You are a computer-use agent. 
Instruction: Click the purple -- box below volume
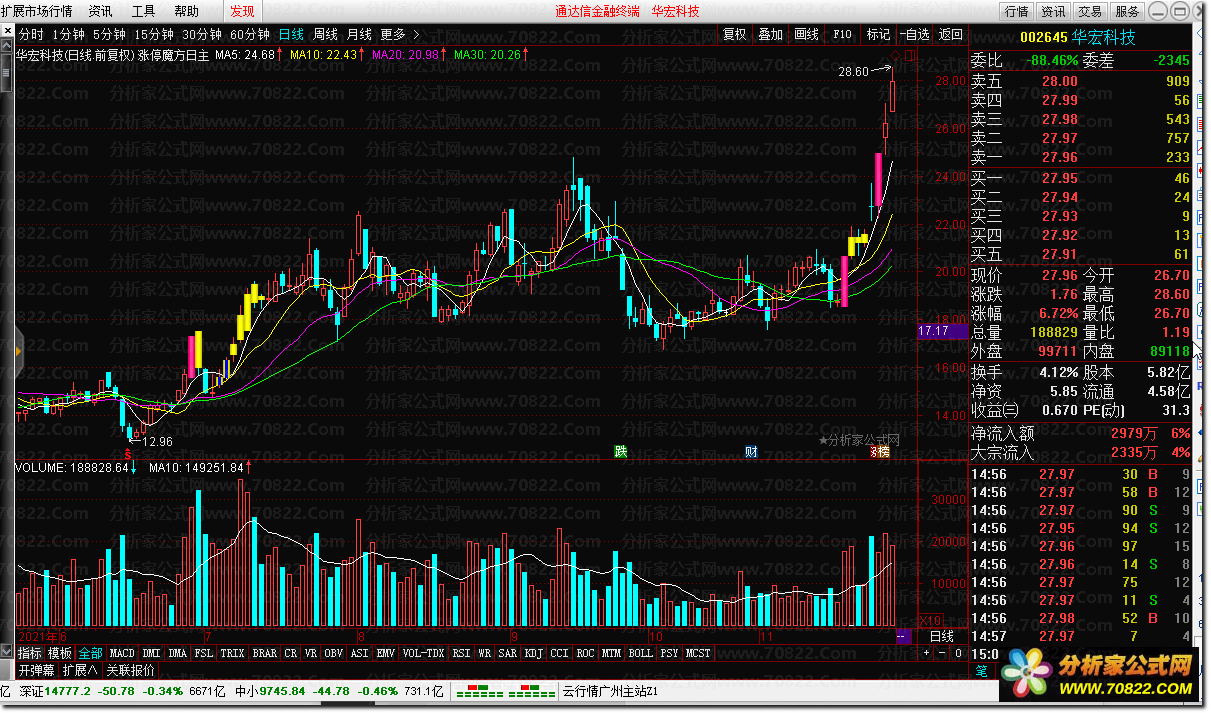point(902,636)
